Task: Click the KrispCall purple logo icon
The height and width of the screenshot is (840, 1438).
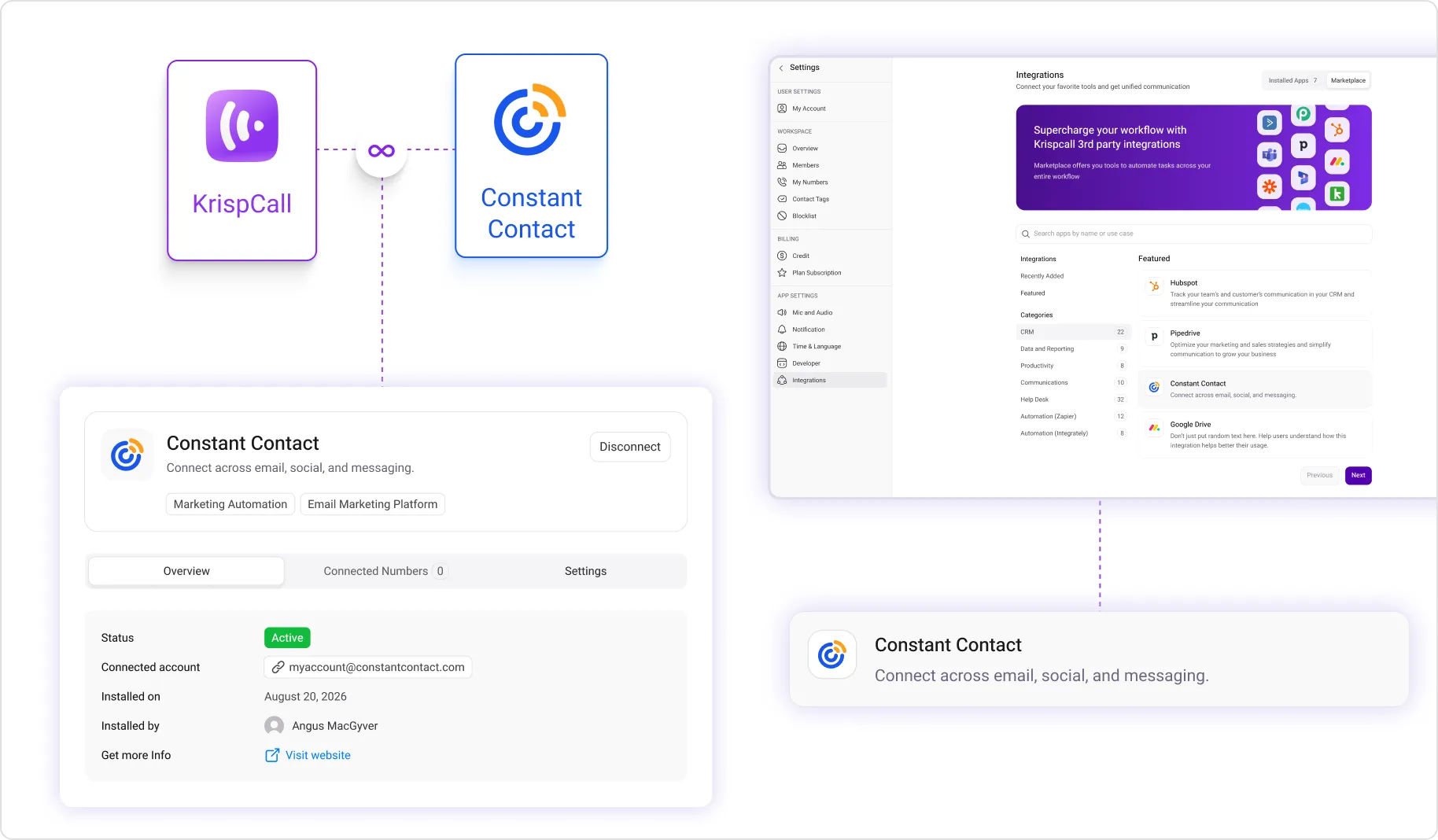Action: coord(242,126)
